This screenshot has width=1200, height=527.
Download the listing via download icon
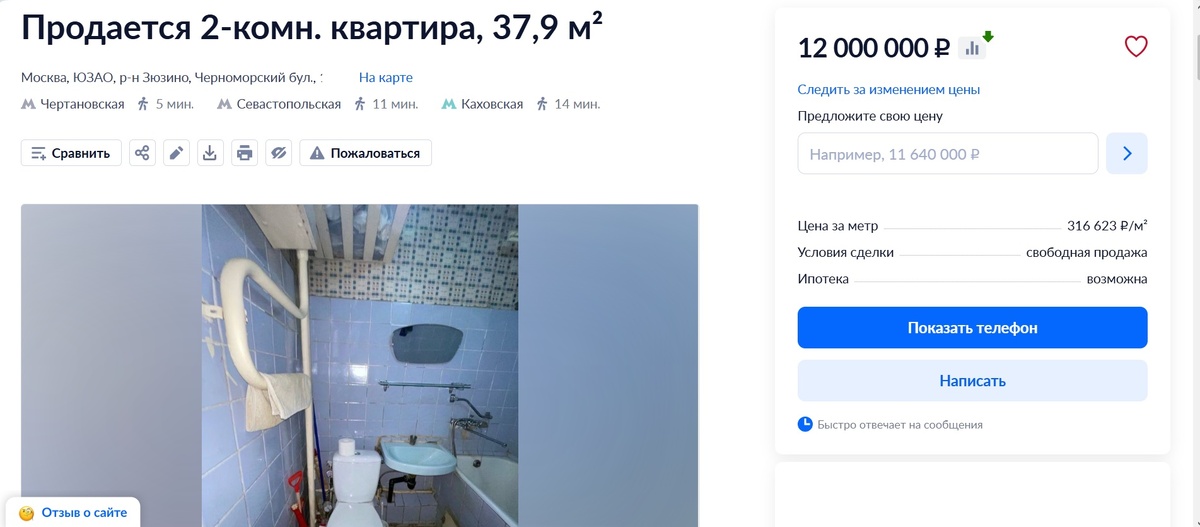click(x=210, y=153)
